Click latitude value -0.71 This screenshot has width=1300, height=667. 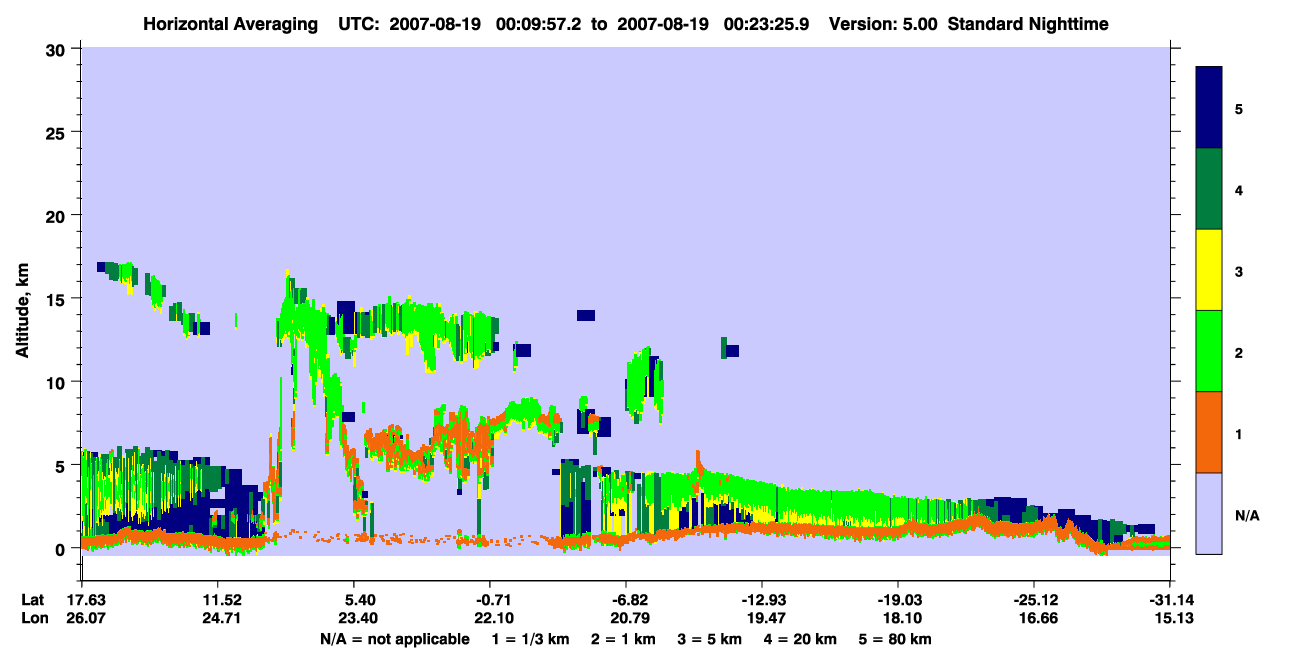490,600
